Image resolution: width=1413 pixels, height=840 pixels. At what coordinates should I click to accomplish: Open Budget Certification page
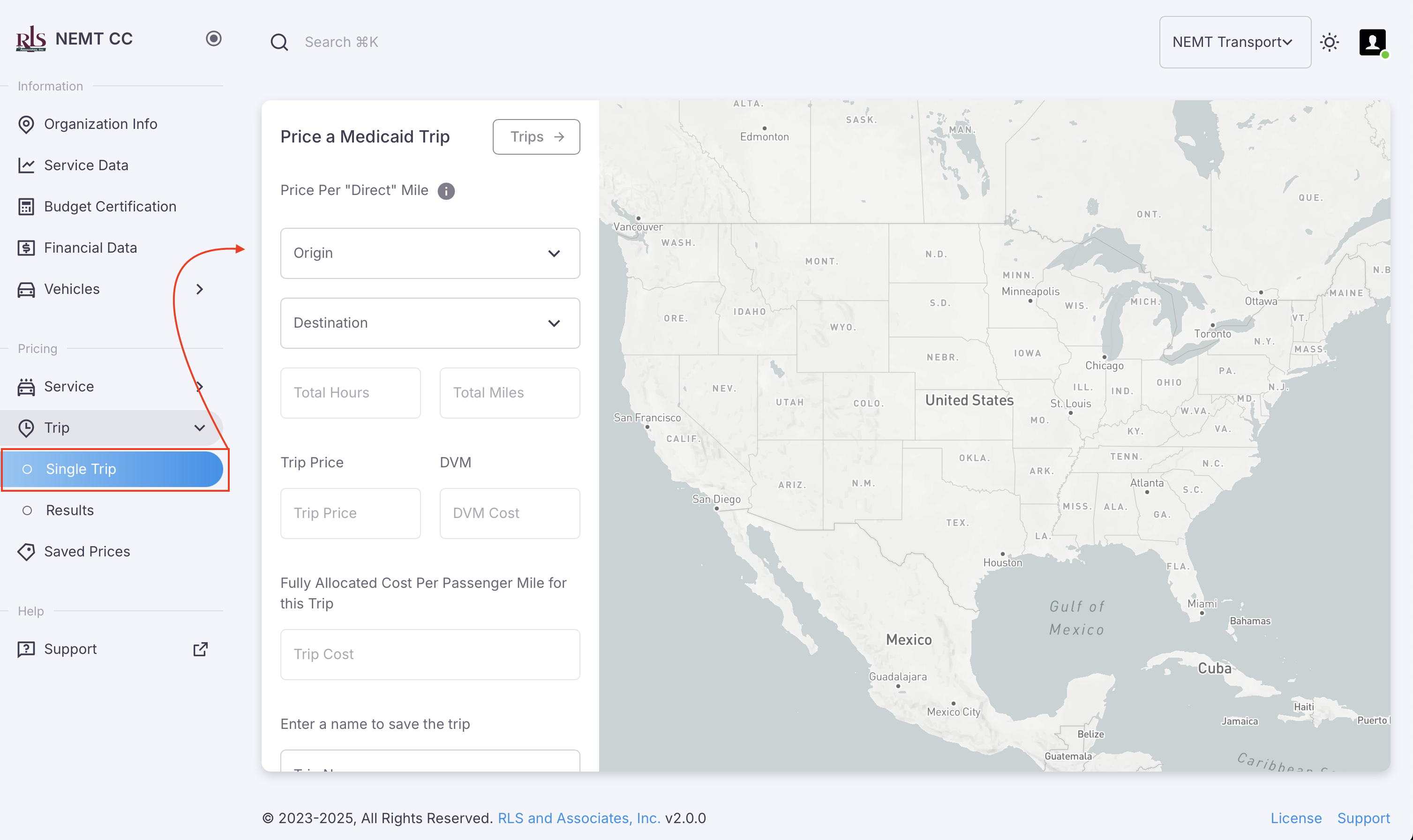tap(110, 207)
